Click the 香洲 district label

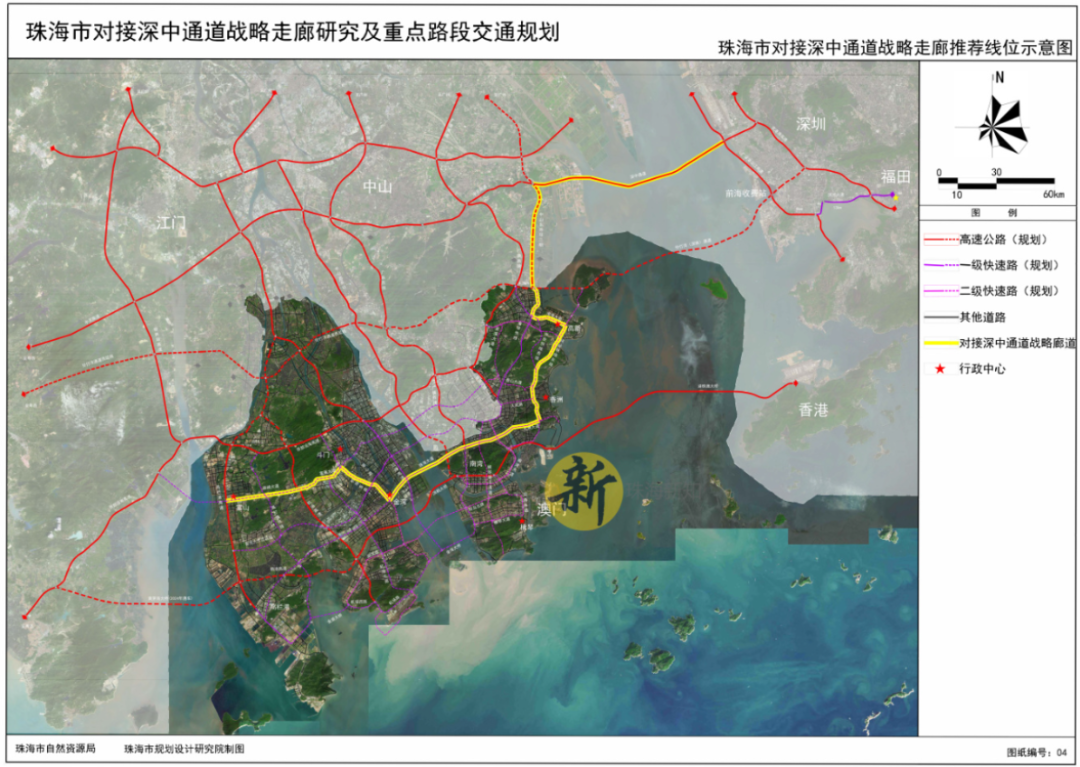[557, 399]
